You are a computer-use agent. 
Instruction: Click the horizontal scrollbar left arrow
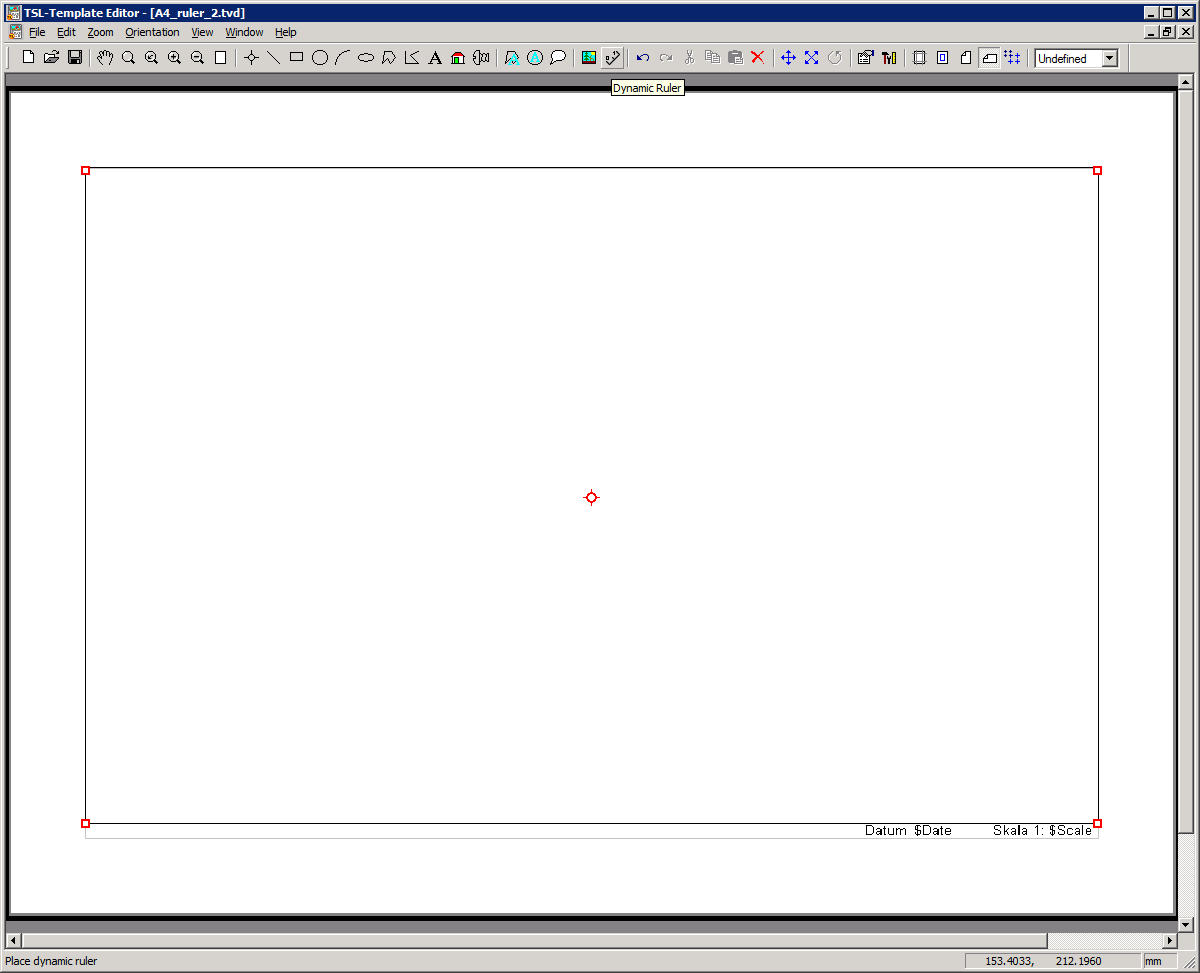point(13,941)
